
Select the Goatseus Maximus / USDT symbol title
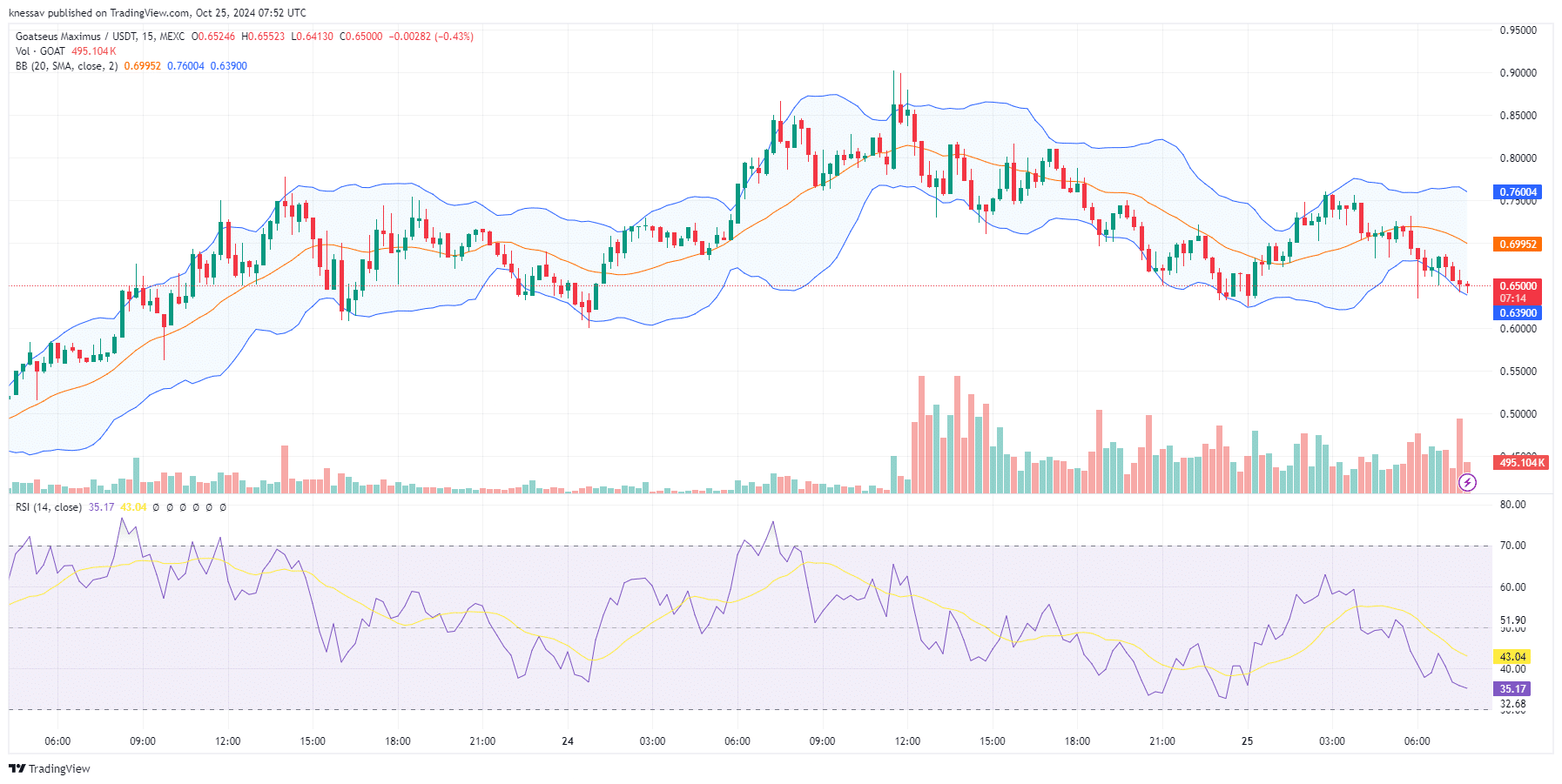point(77,37)
